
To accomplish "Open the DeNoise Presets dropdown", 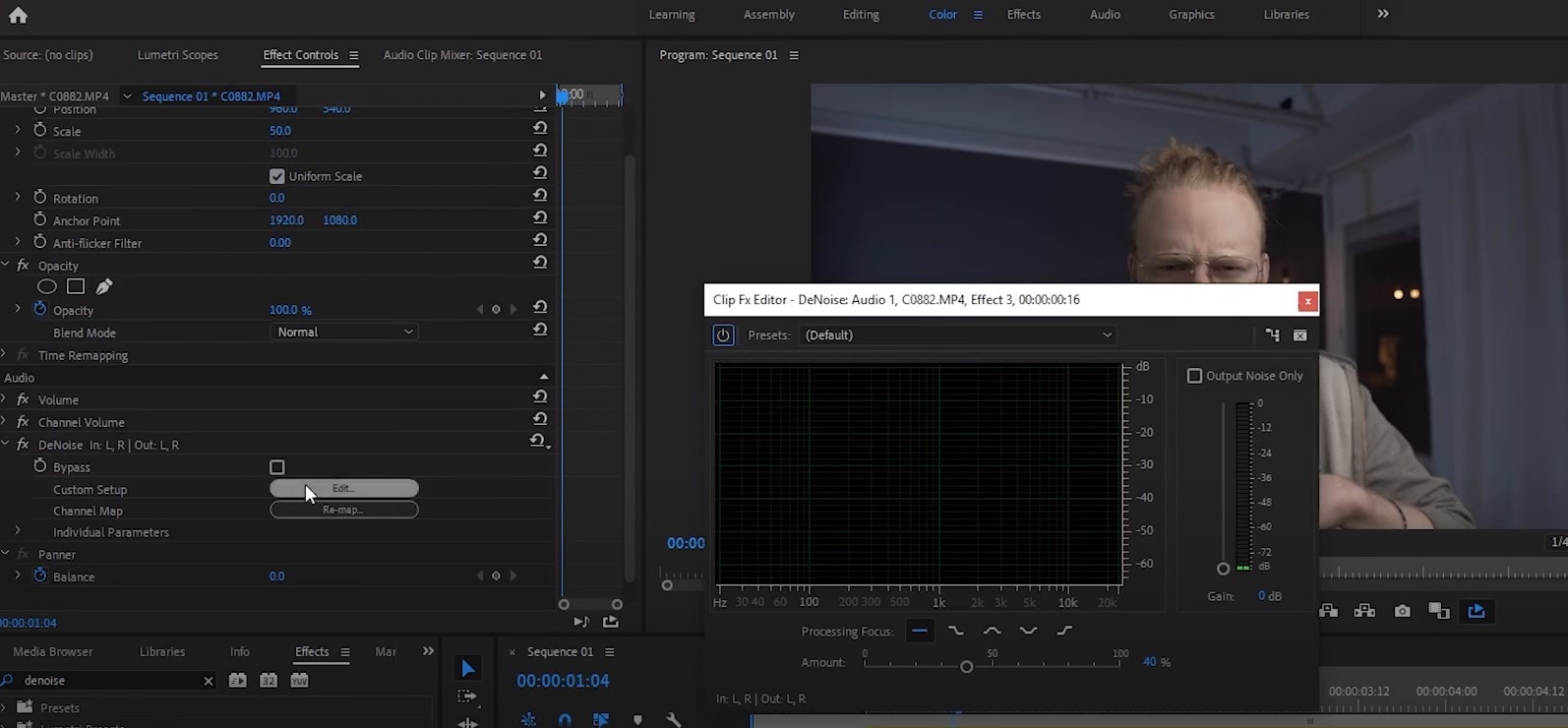I will 957,335.
